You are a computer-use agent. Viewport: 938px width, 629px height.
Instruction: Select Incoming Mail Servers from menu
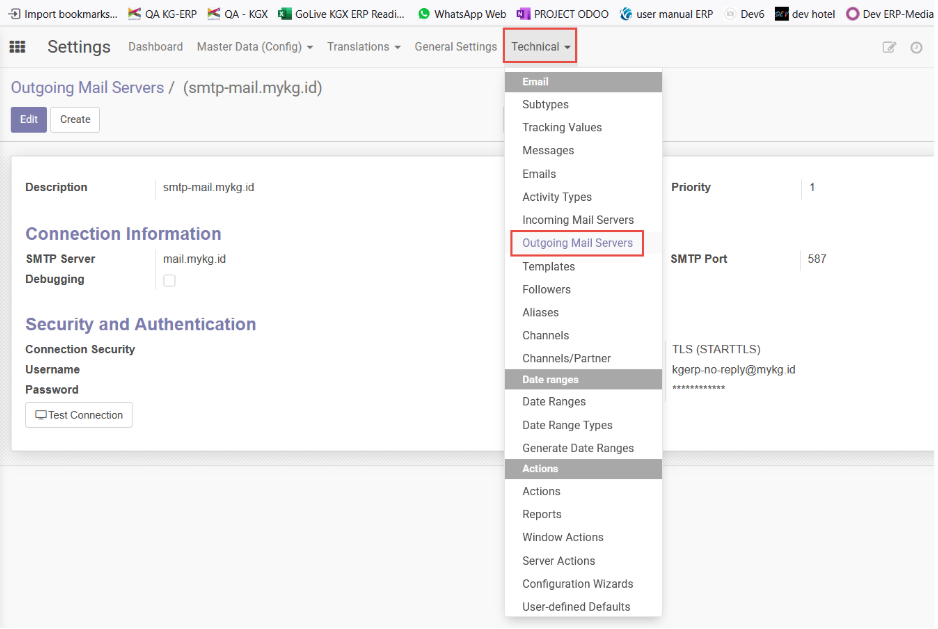click(577, 220)
